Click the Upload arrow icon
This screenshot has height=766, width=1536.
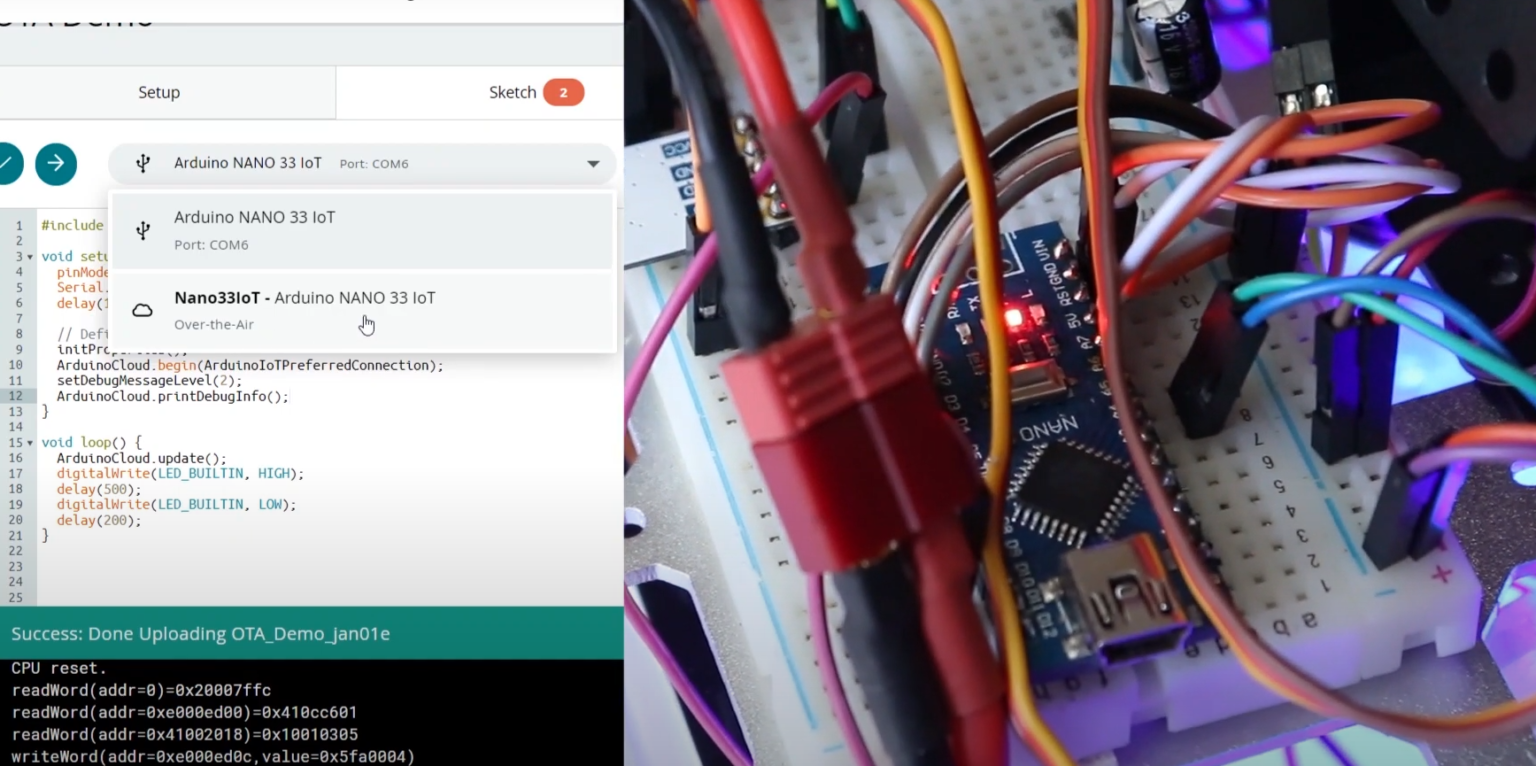tap(56, 163)
